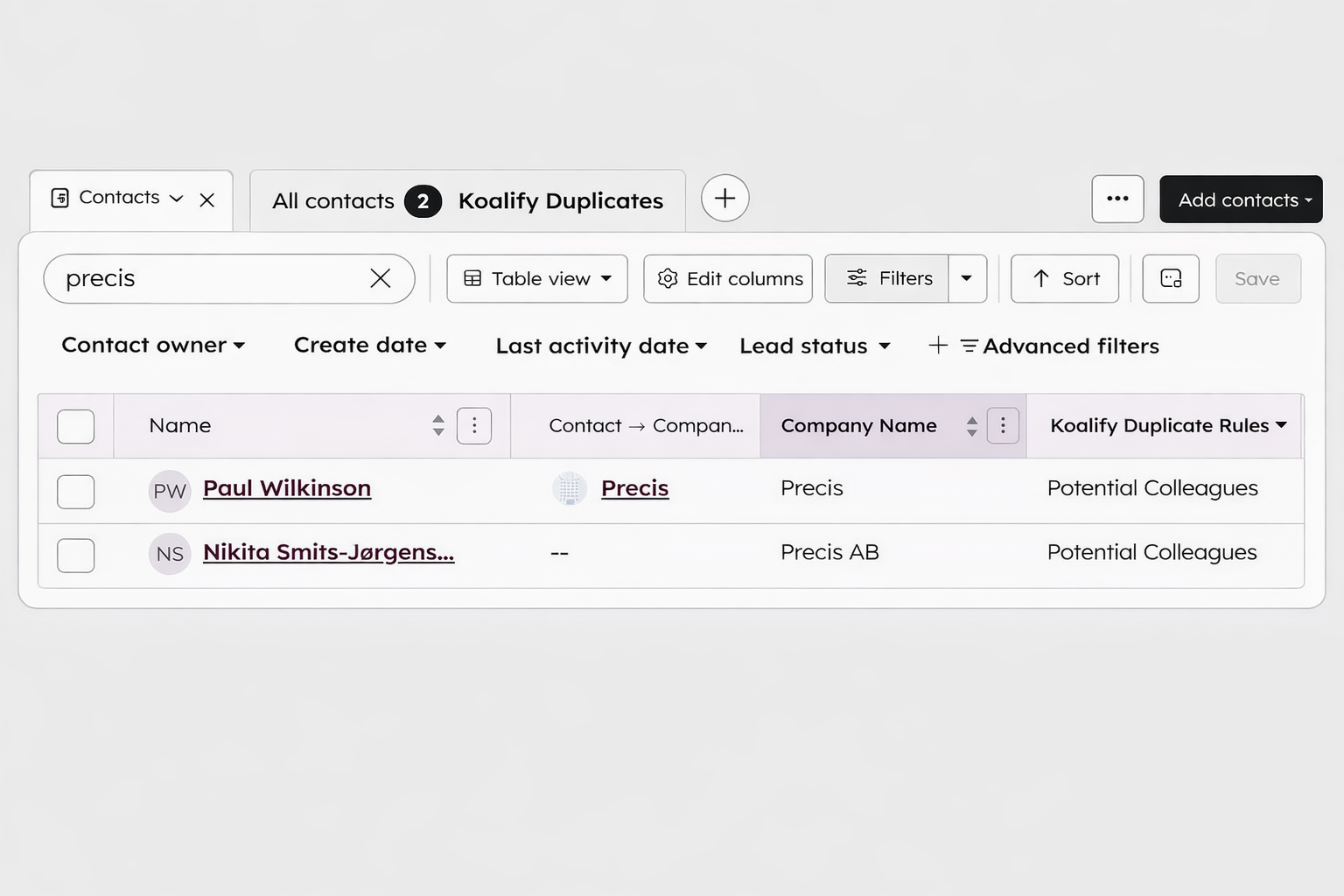Tick the select-all checkbox in header
This screenshot has height=896, width=1344.
pos(76,426)
